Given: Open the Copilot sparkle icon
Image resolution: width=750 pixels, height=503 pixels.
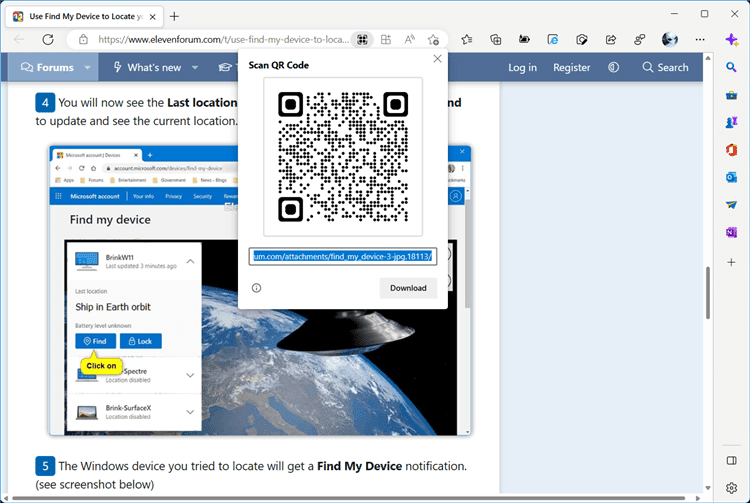Looking at the screenshot, I should [x=731, y=40].
